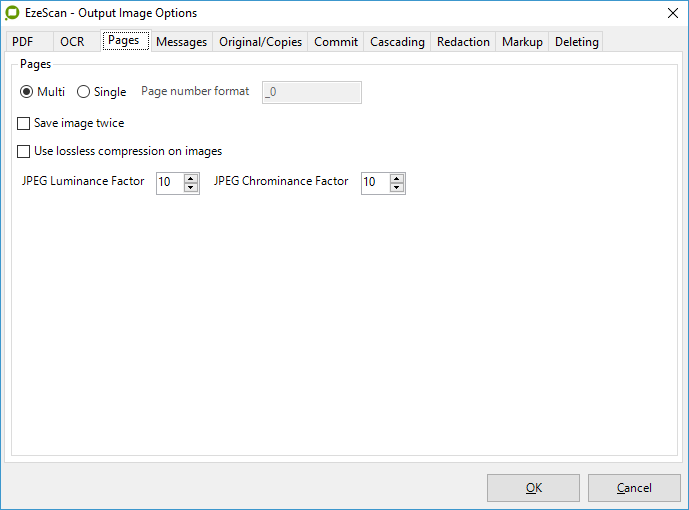Select the Single pages radio button
The width and height of the screenshot is (689, 510).
[83, 92]
